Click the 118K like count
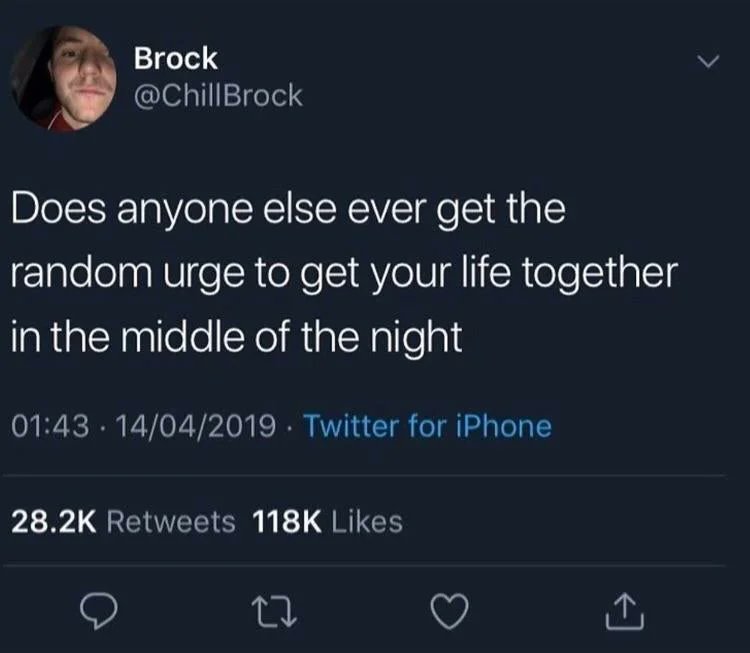The height and width of the screenshot is (653, 750). coord(287,521)
